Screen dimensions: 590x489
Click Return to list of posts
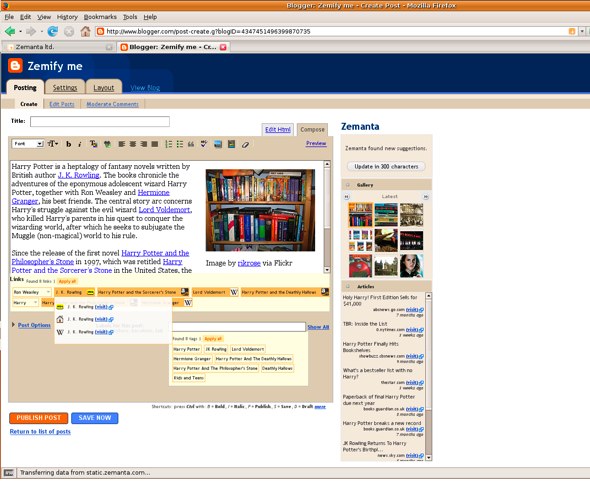tap(40, 431)
